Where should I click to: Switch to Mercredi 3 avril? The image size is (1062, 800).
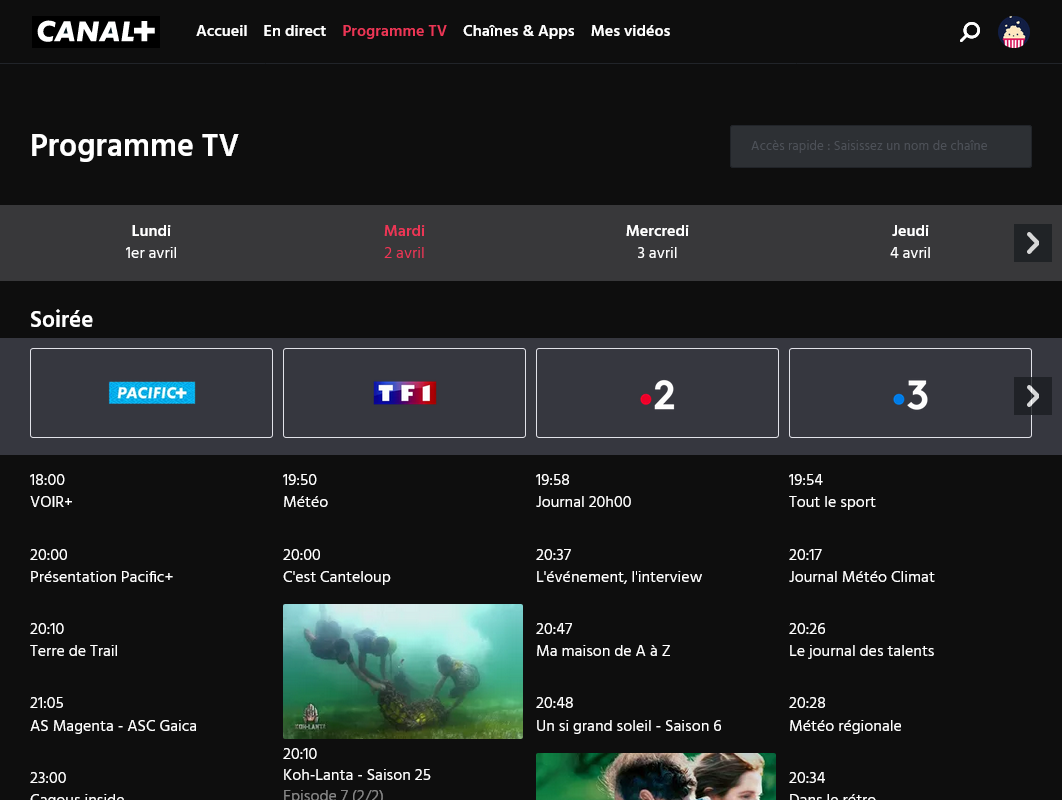(657, 242)
